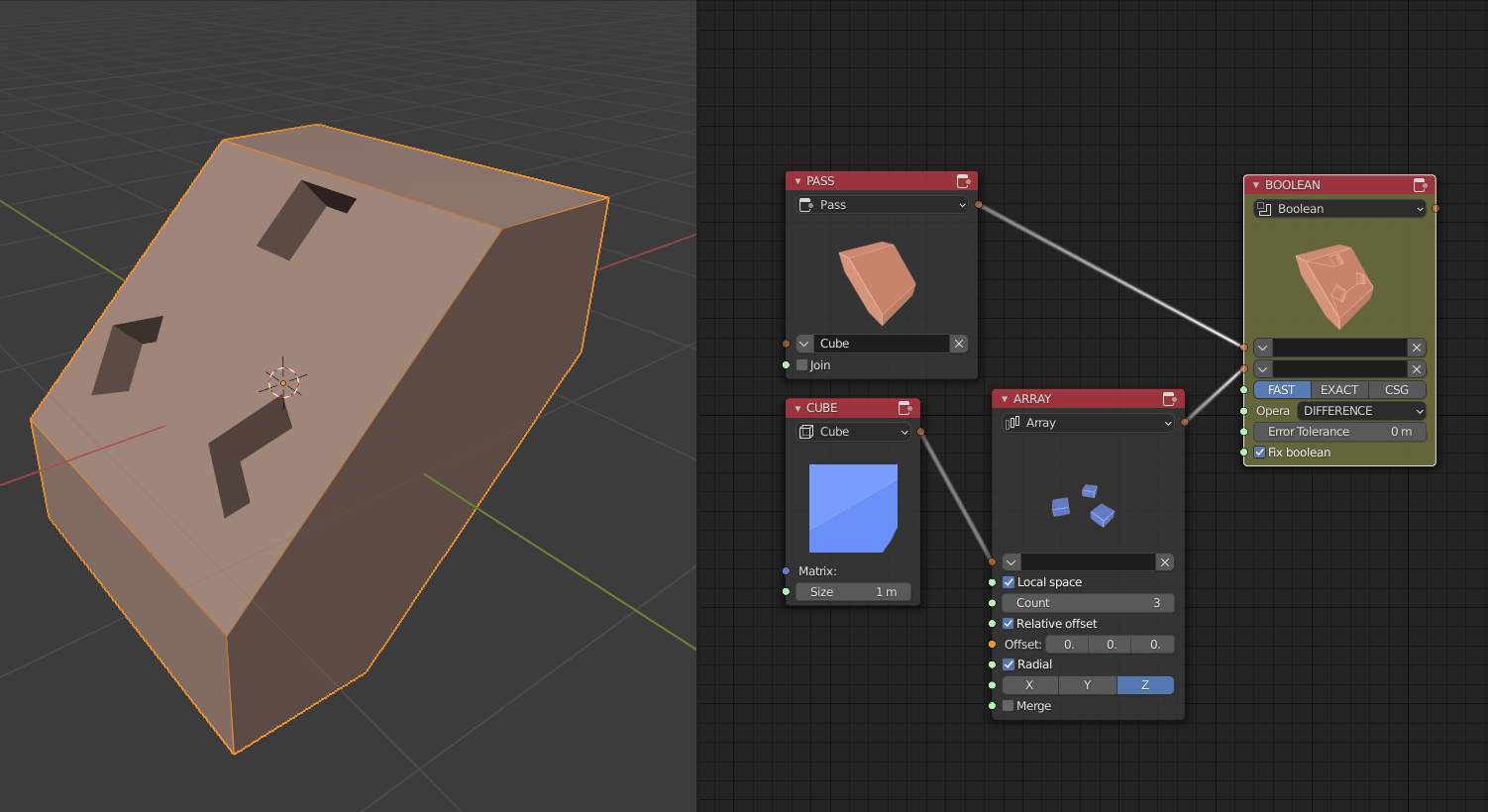Toggle the Join checkbox
The width and height of the screenshot is (1488, 812).
(x=802, y=365)
